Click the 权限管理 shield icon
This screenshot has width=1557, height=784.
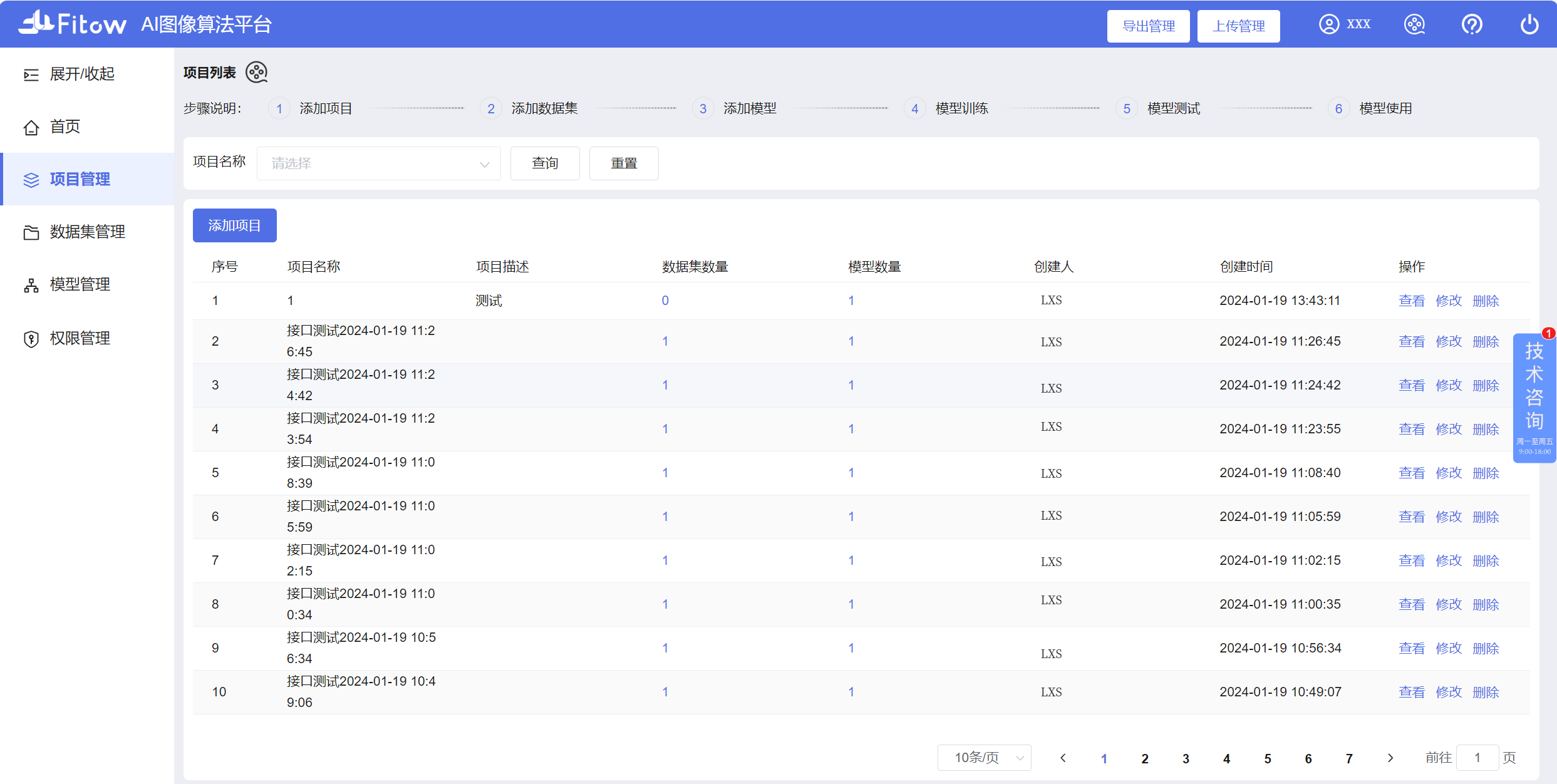(31, 339)
